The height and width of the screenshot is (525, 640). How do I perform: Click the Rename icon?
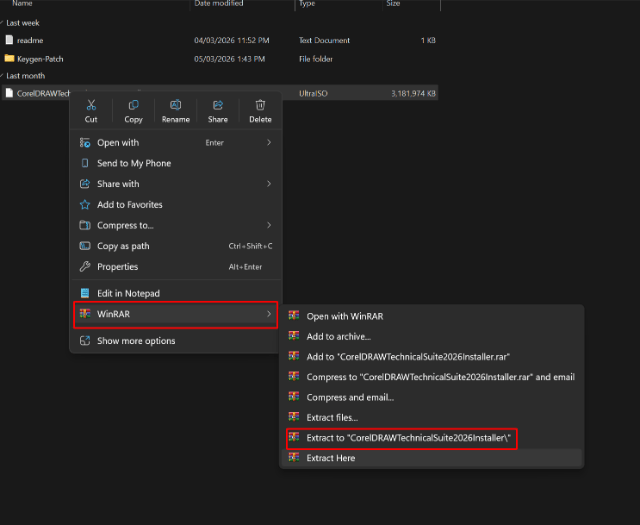coord(176,105)
